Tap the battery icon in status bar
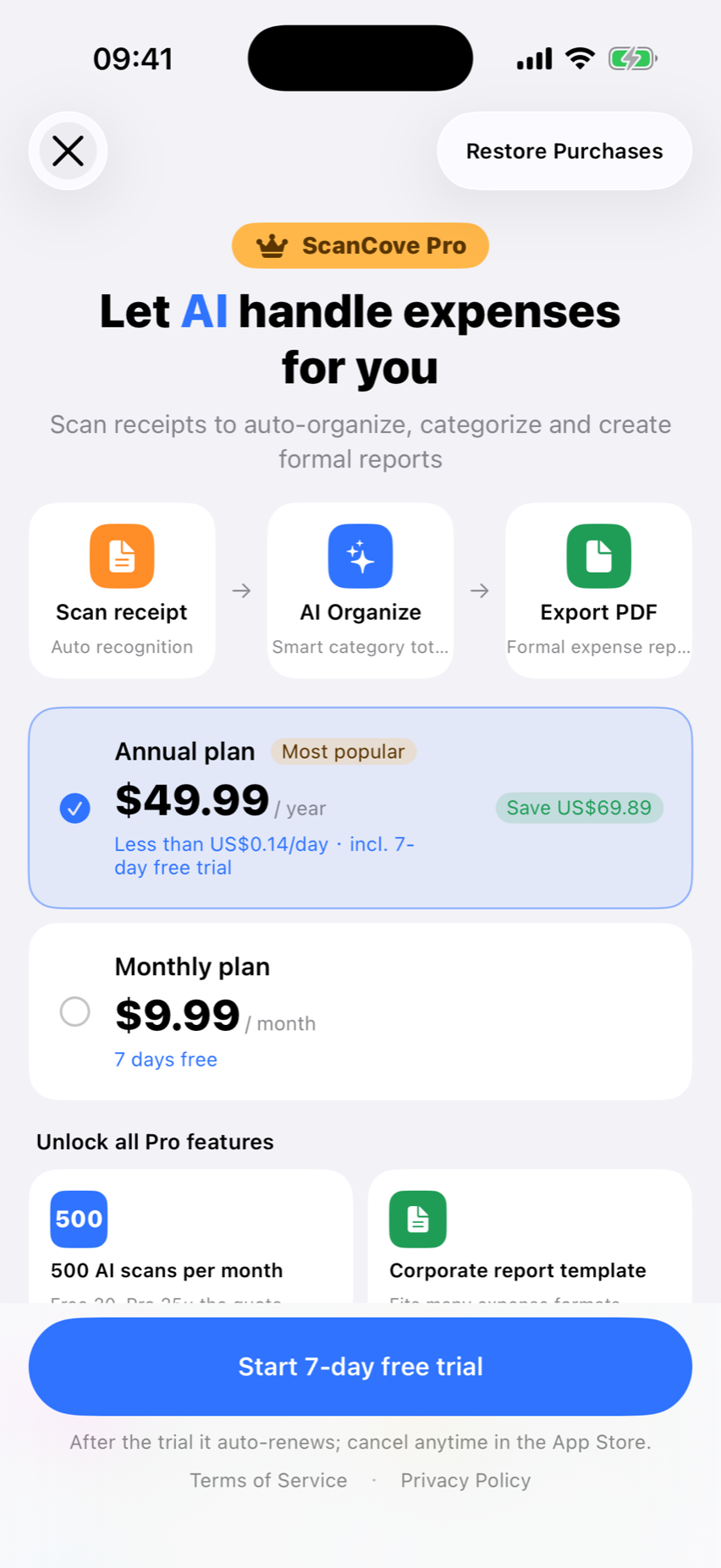Screen dimensions: 721x1568 click(x=632, y=58)
